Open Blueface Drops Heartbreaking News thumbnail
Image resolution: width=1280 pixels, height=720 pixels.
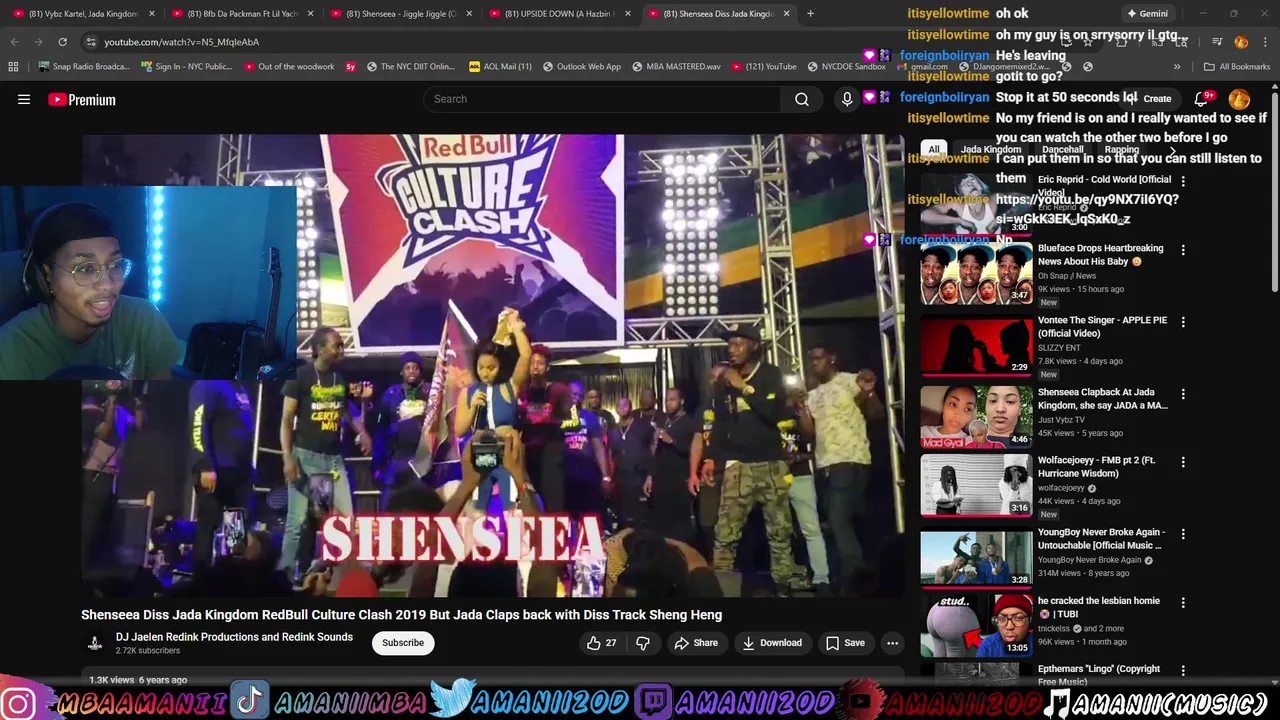tap(976, 273)
